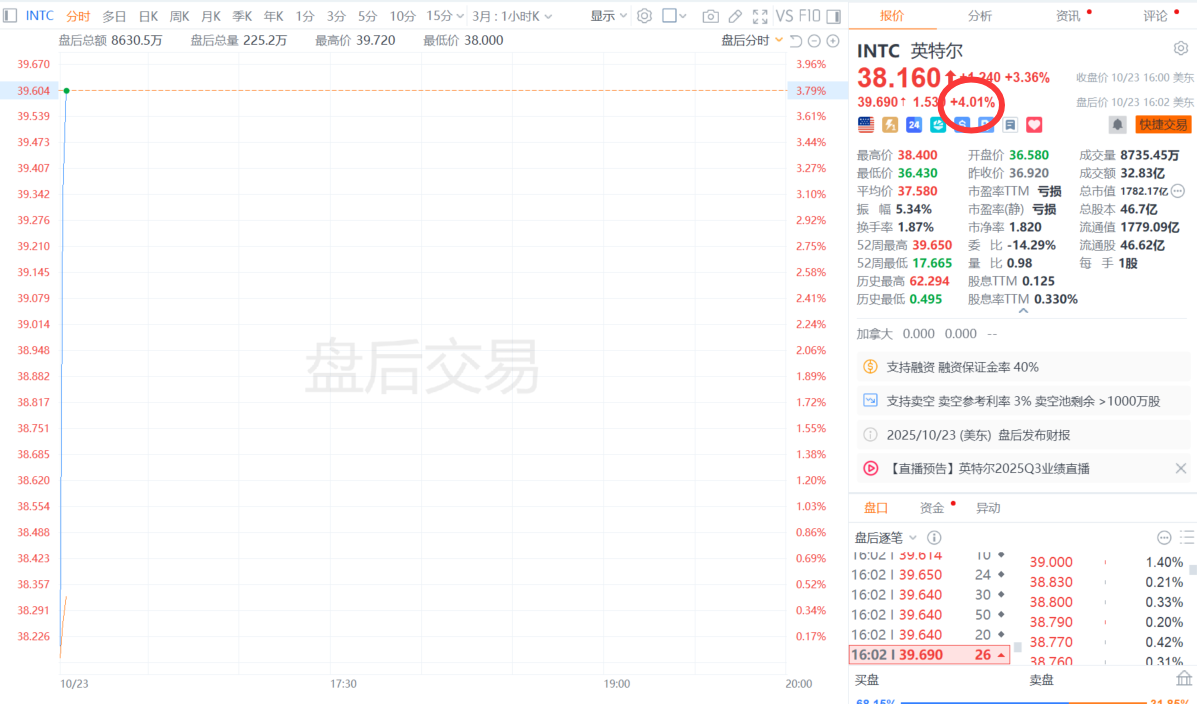Expand the 15分 interval dropdown
The width and height of the screenshot is (1197, 704).
click(x=445, y=16)
